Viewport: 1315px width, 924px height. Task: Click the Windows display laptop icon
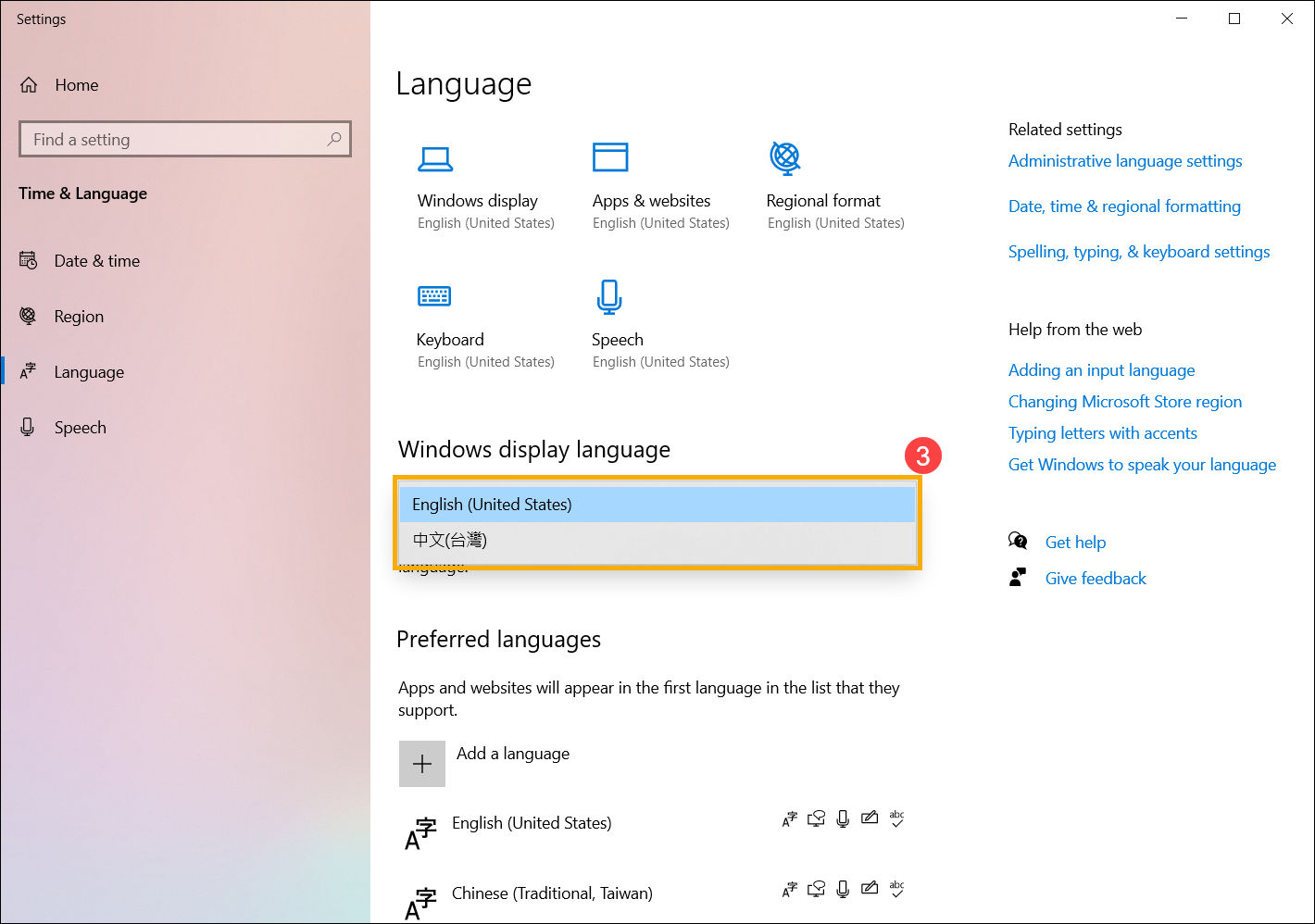[x=436, y=158]
